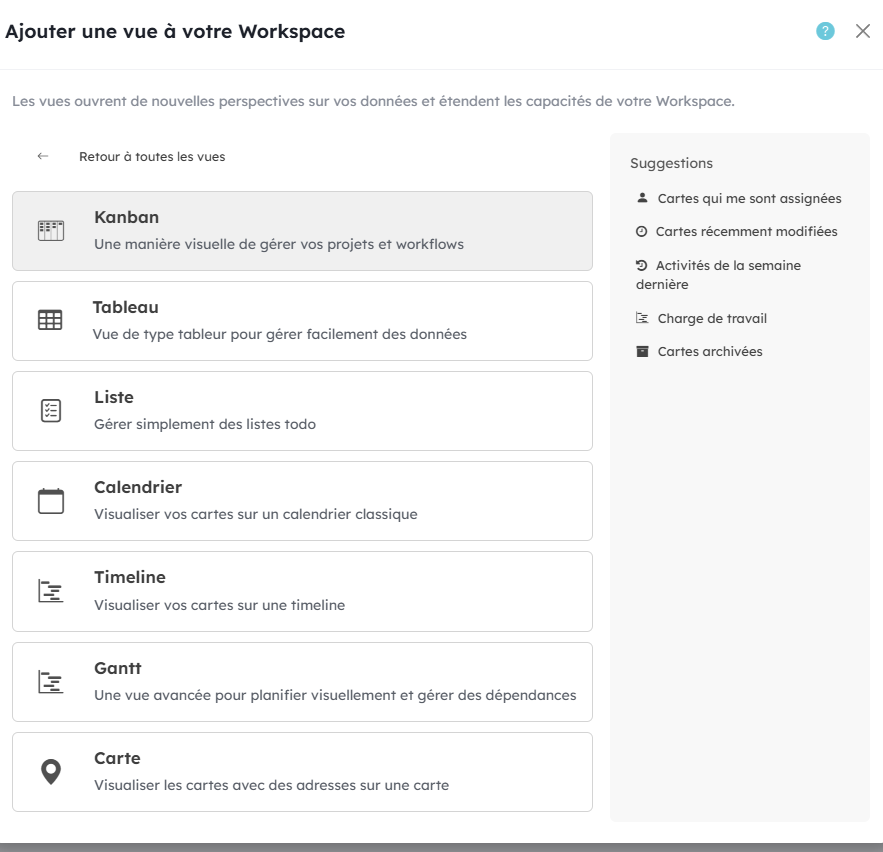The width and height of the screenshot is (883, 852).
Task: Open 'Cartes qui me sont assignées' suggestion
Action: coord(749,198)
